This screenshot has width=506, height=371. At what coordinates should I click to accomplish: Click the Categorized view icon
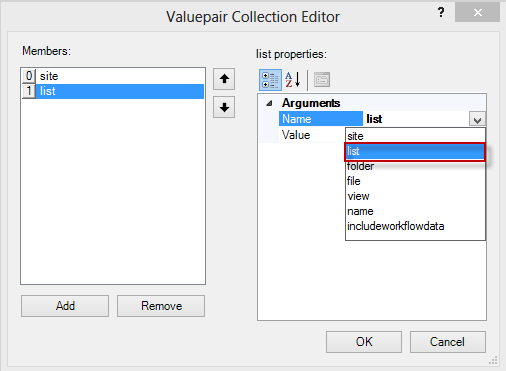(270, 80)
